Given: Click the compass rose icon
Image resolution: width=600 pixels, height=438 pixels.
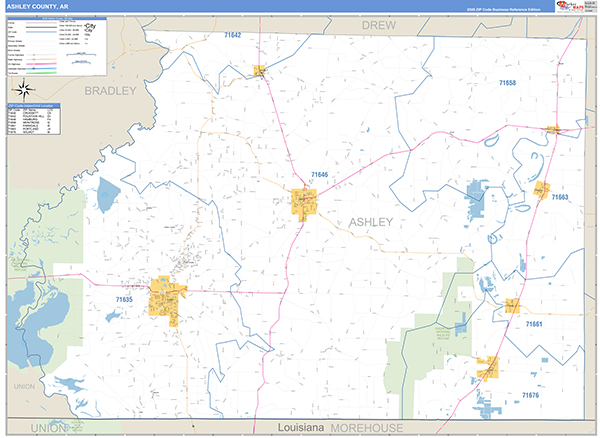Looking at the screenshot, I should (24, 90).
